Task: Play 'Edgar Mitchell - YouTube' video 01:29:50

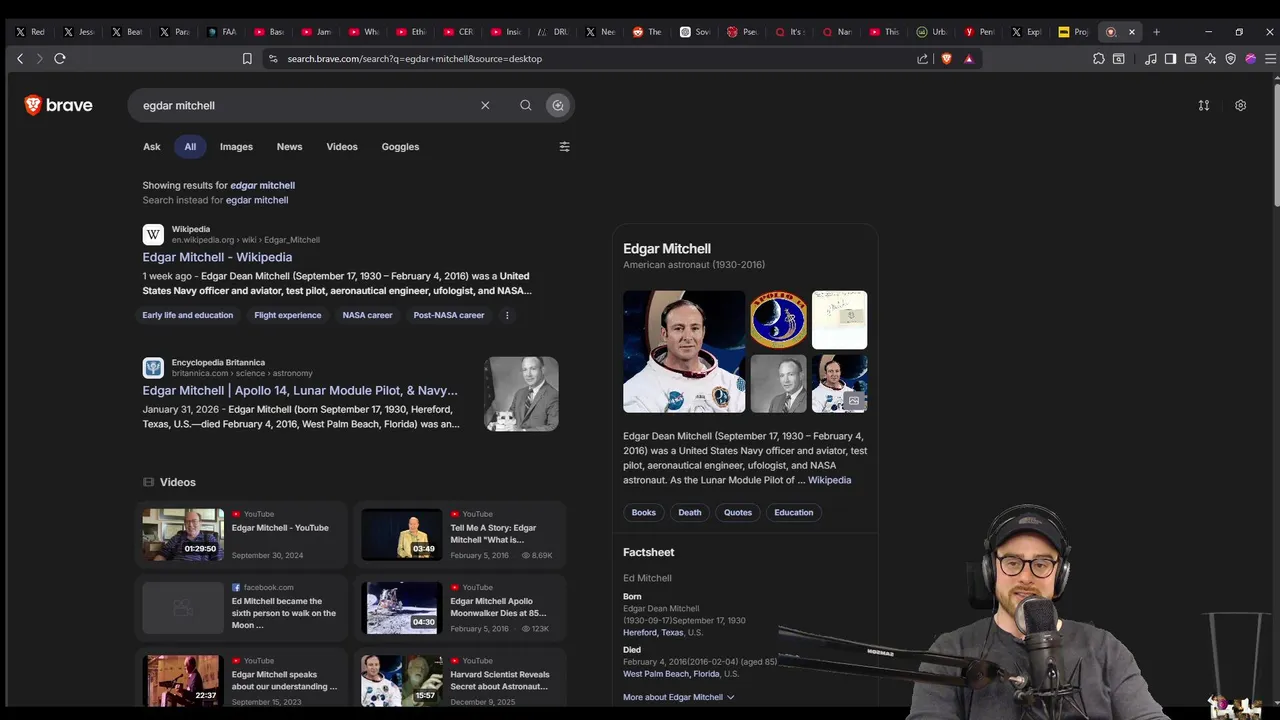Action: point(183,535)
